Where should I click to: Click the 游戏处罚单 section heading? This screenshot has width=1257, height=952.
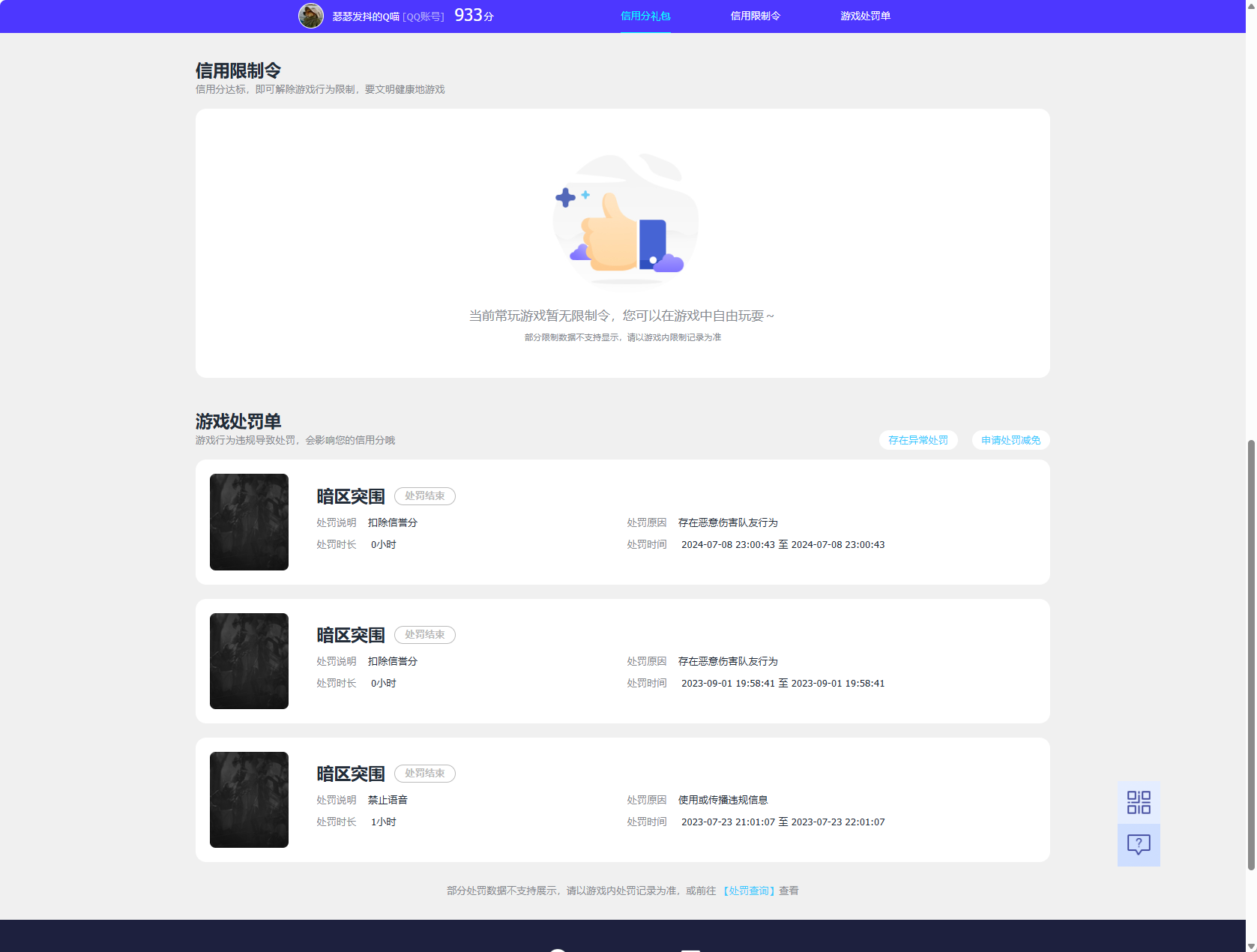pos(238,421)
